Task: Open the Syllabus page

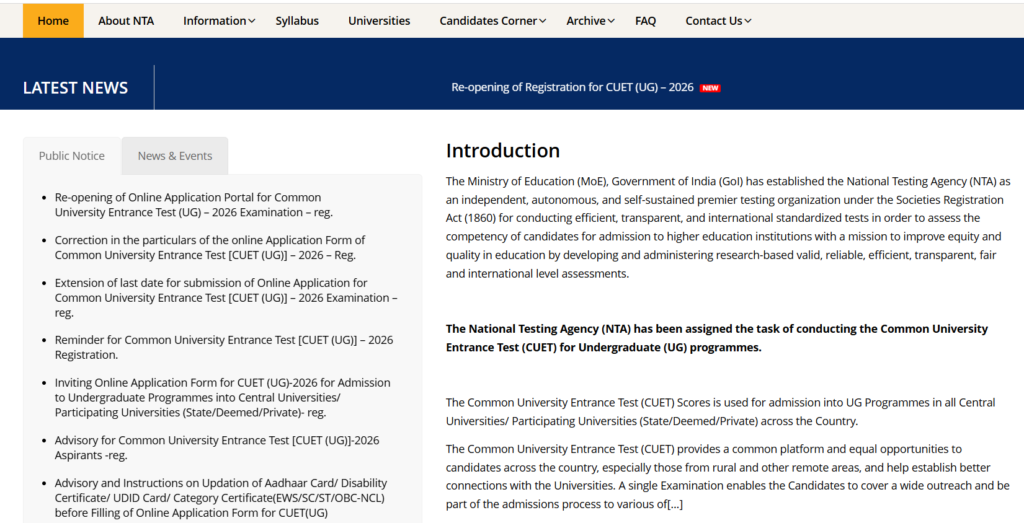Action: 297,21
